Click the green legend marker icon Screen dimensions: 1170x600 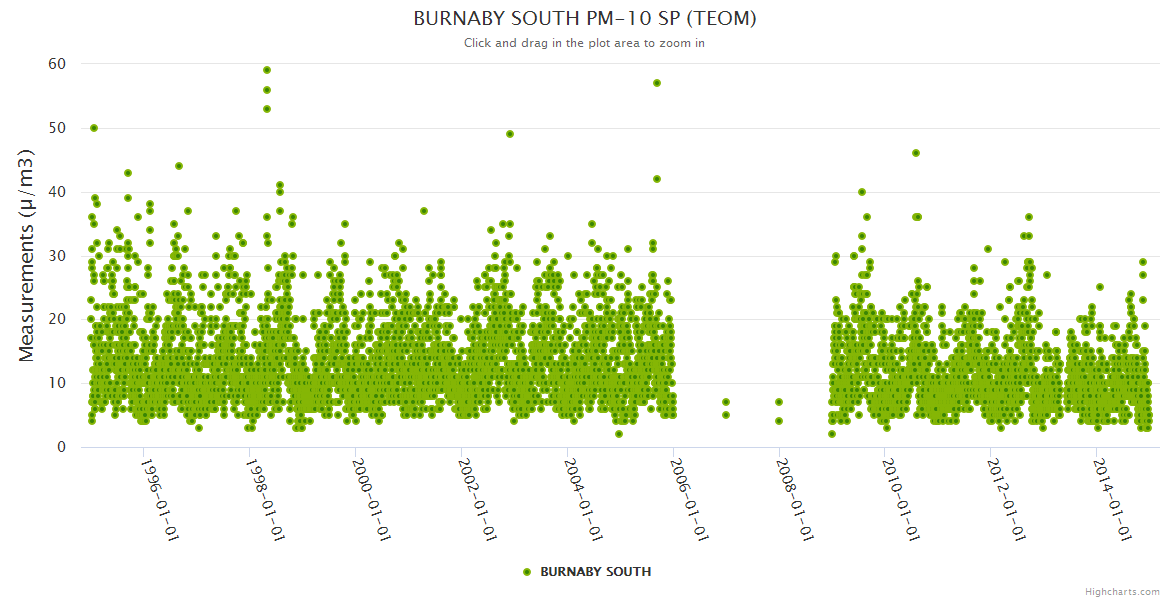(527, 572)
